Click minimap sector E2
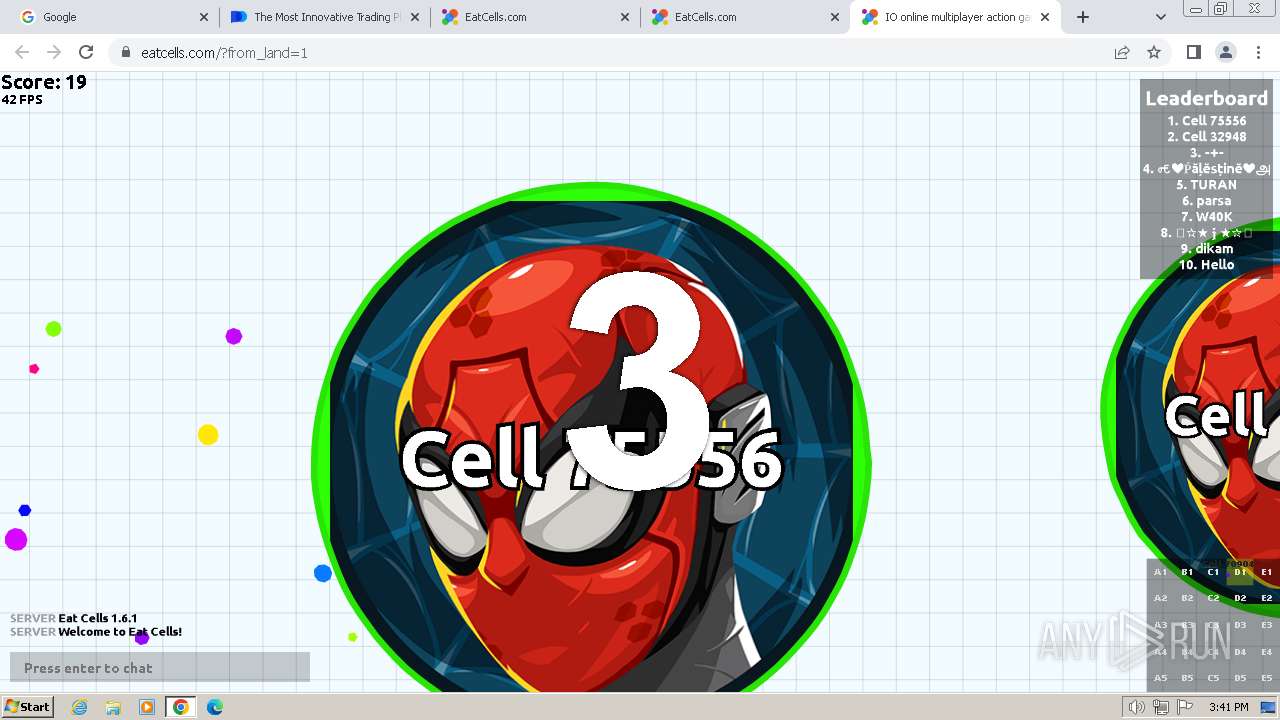 [1266, 598]
